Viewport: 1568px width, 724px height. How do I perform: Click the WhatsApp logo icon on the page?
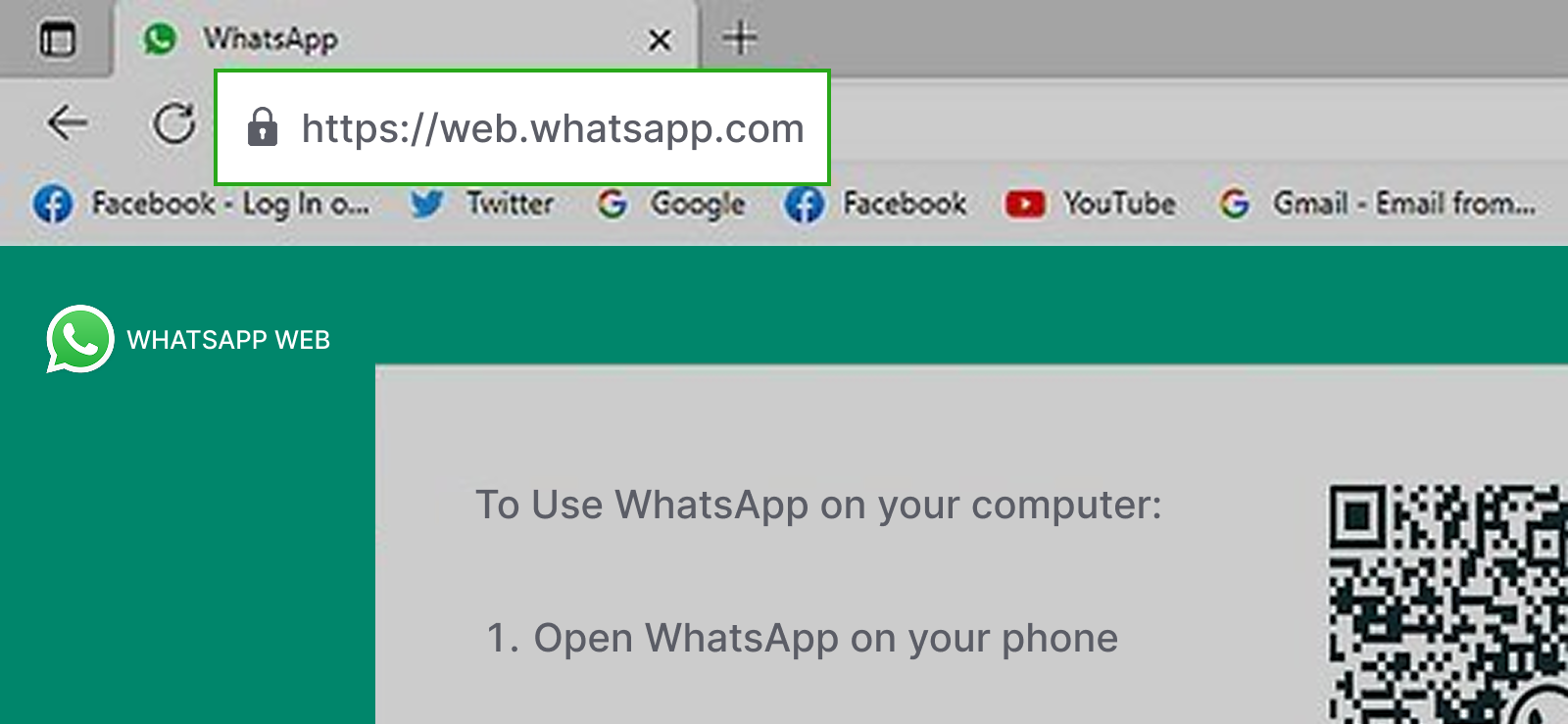click(80, 339)
